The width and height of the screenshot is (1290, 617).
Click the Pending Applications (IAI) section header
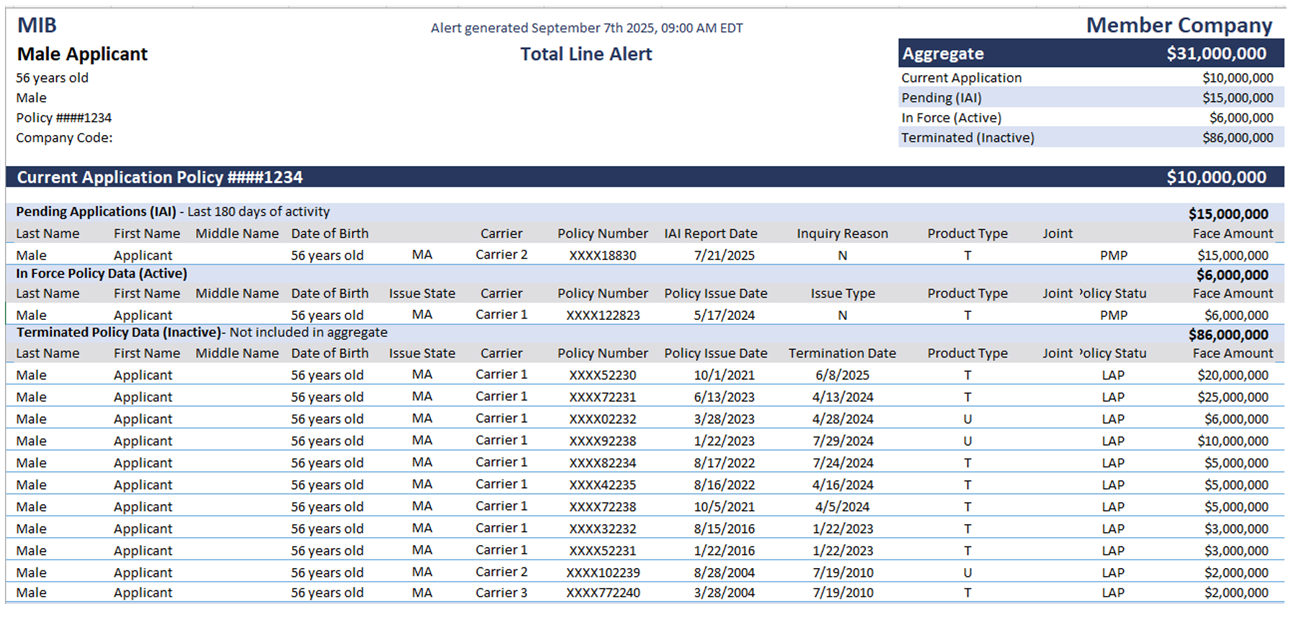(96, 212)
